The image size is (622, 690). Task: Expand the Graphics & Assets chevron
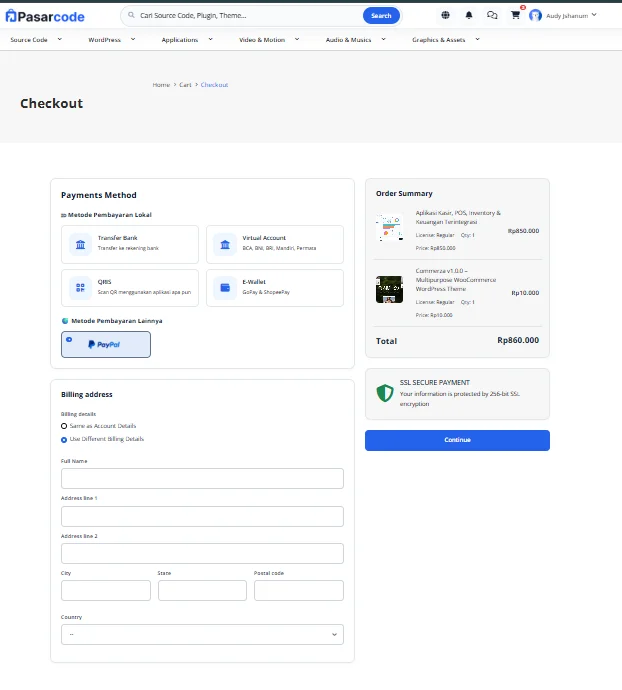coord(477,39)
